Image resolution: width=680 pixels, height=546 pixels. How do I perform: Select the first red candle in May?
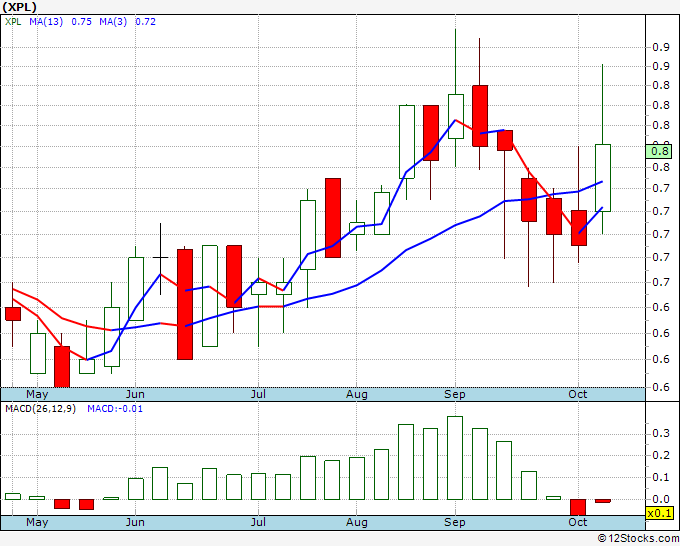[13, 313]
